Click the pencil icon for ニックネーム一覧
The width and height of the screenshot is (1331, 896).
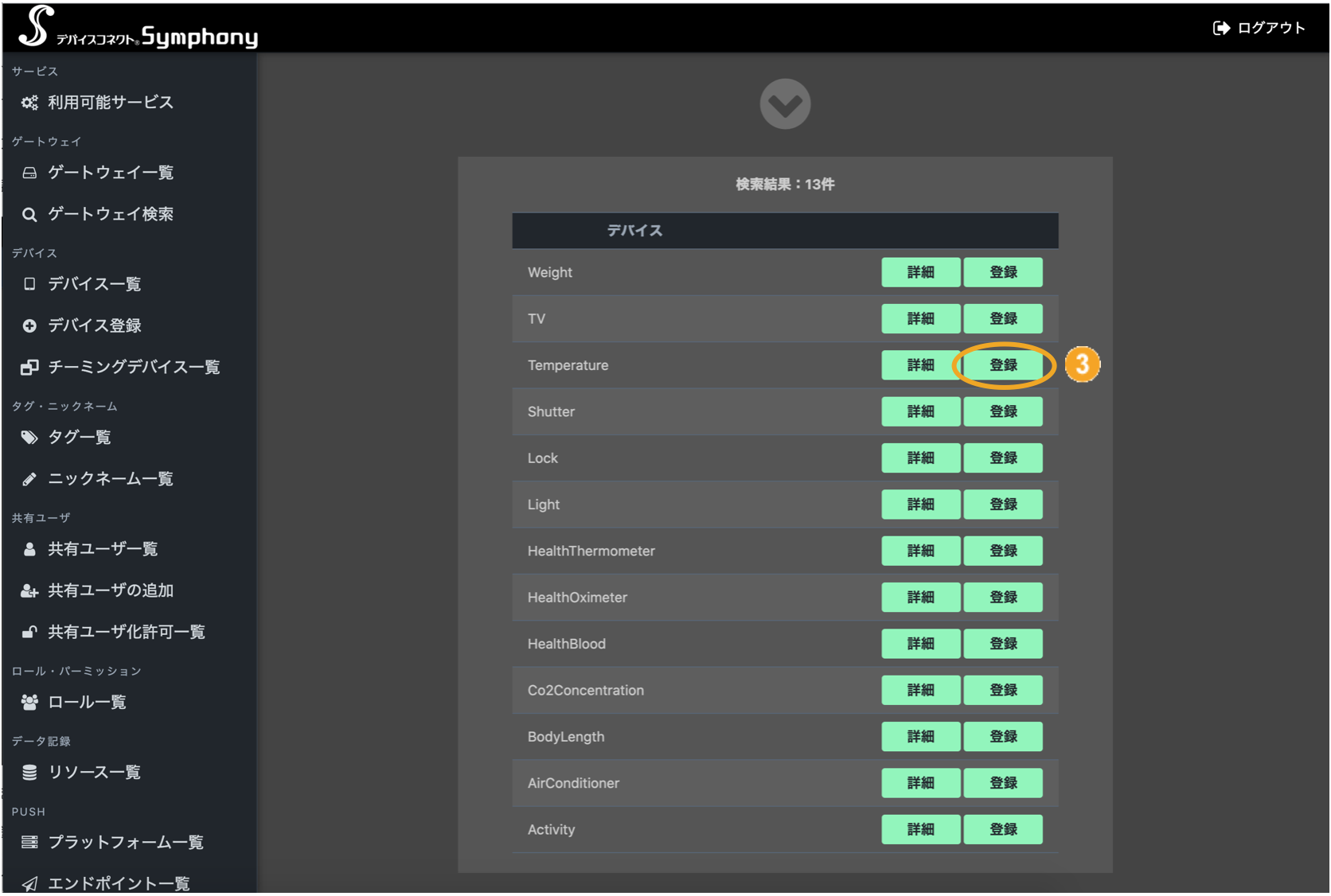click(29, 478)
